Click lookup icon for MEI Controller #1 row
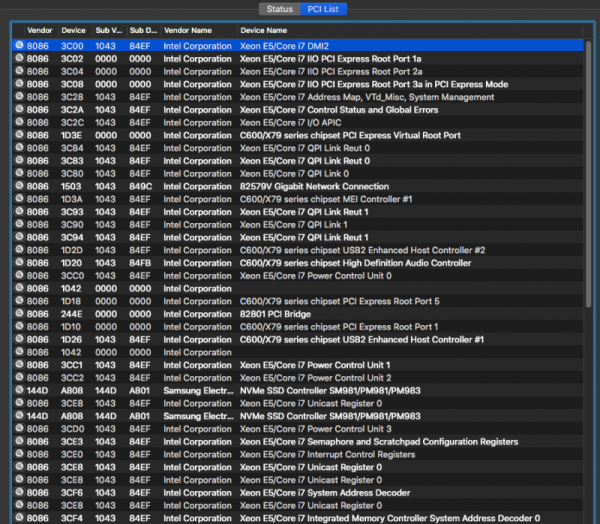 (x=19, y=199)
